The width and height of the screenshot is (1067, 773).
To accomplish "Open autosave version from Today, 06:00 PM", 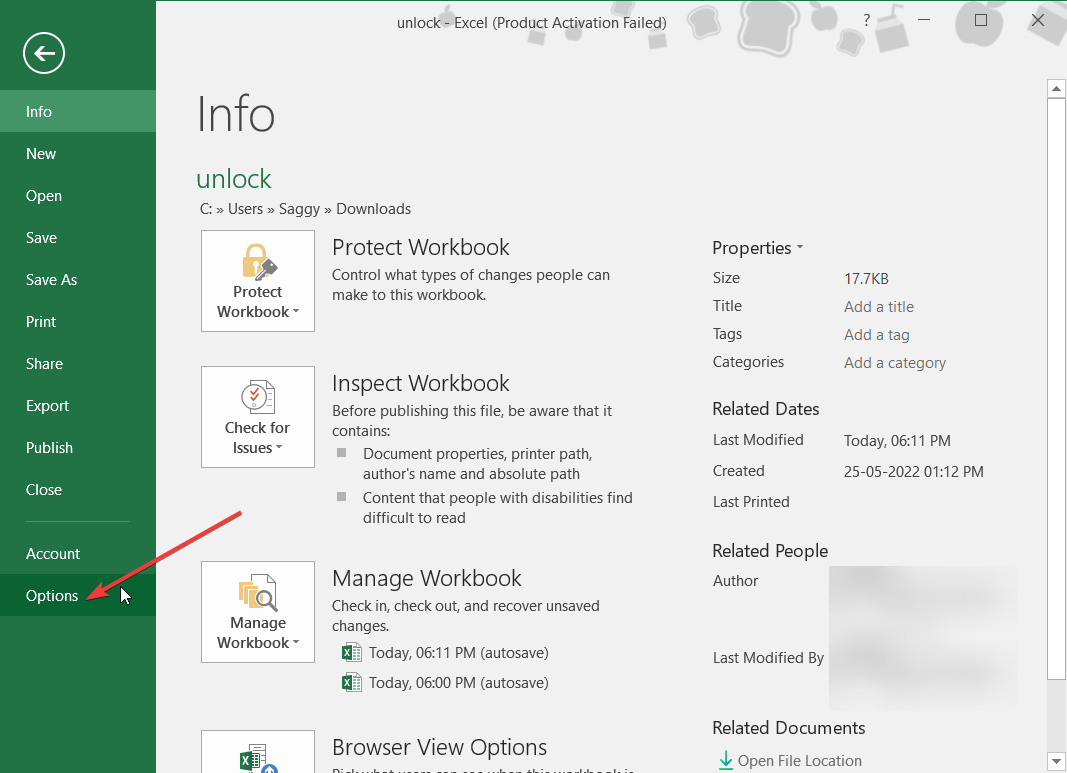I will (446, 682).
